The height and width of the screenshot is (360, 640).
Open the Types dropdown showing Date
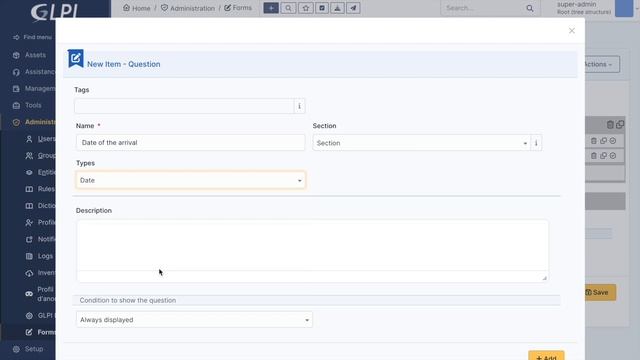click(191, 180)
